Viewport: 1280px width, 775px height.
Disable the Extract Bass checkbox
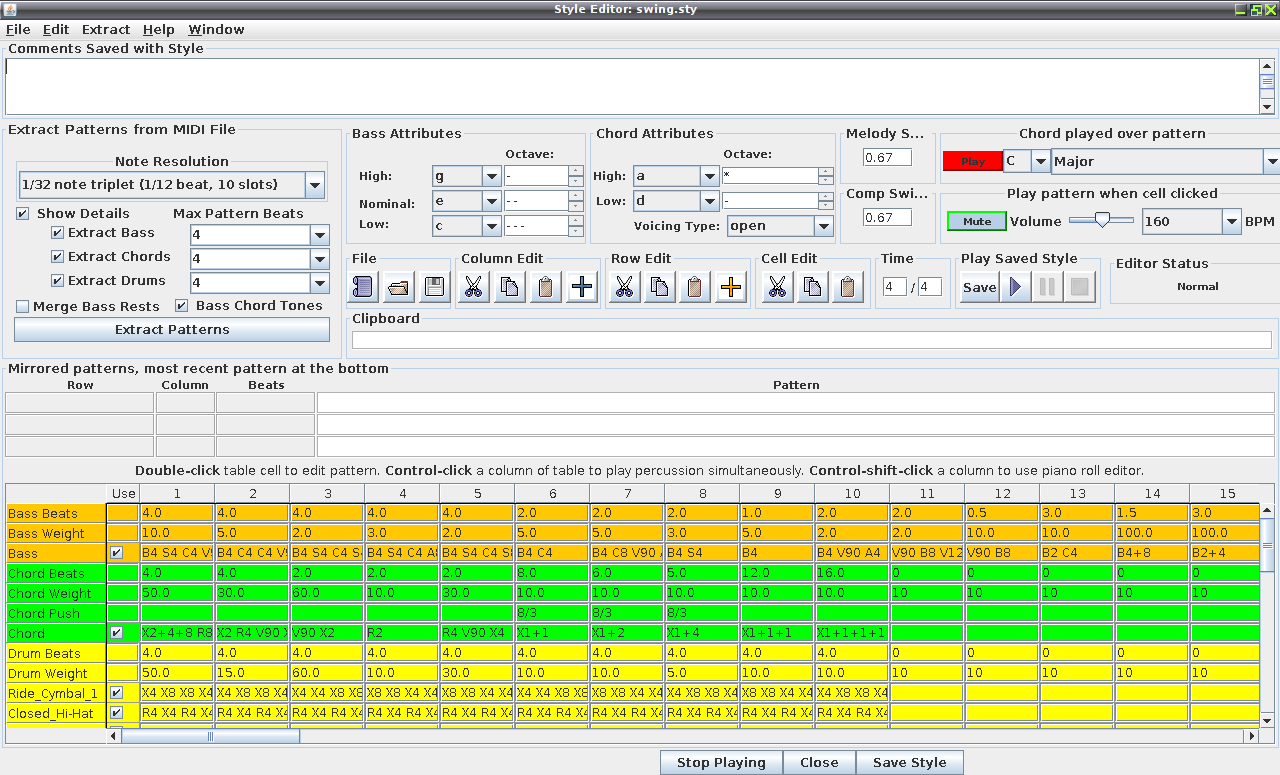58,233
